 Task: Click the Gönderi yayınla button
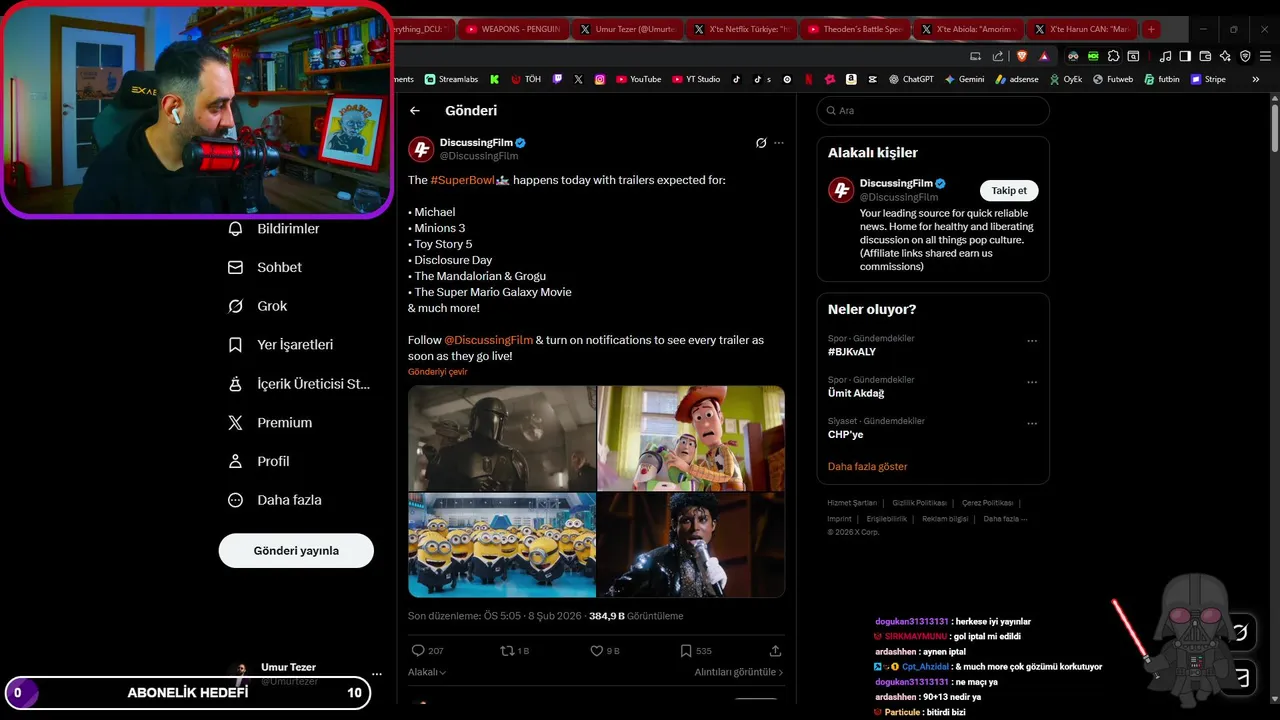(296, 551)
